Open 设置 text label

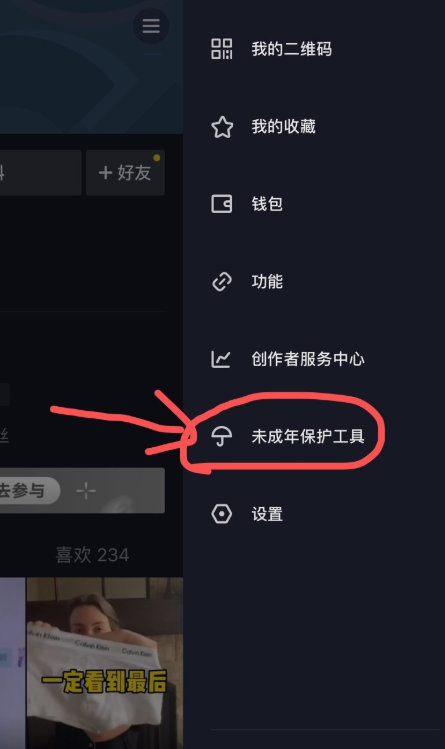[267, 514]
